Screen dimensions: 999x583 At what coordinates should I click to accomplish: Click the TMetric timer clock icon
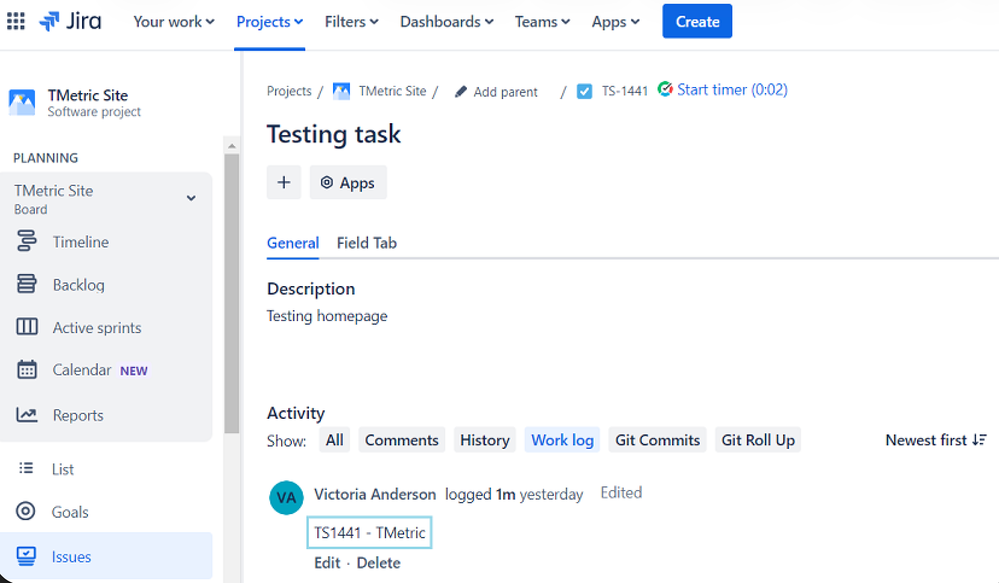click(665, 89)
